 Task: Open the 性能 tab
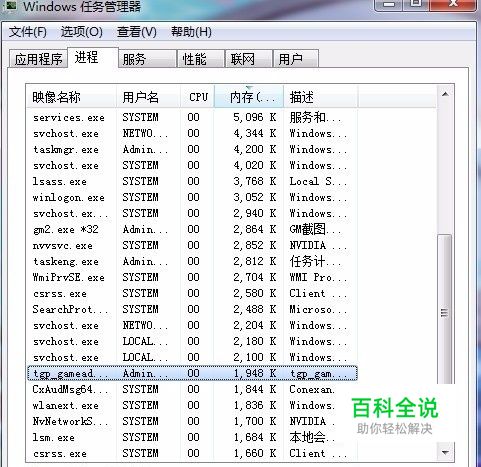tap(201, 59)
